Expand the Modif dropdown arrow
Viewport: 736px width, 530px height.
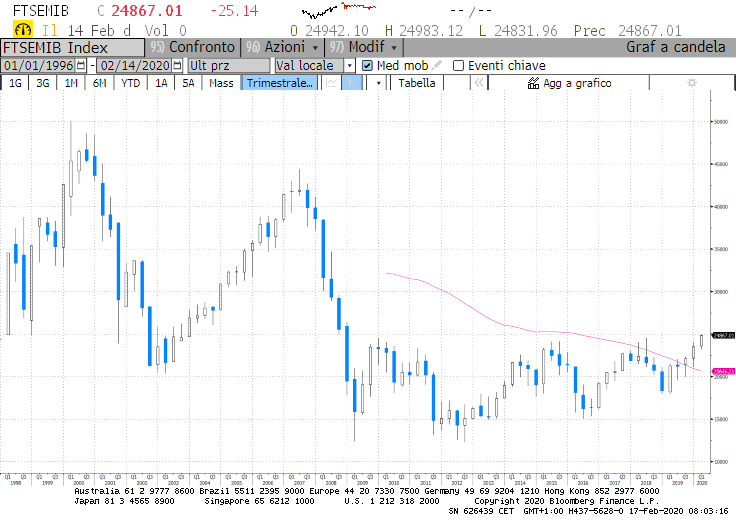tap(394, 47)
